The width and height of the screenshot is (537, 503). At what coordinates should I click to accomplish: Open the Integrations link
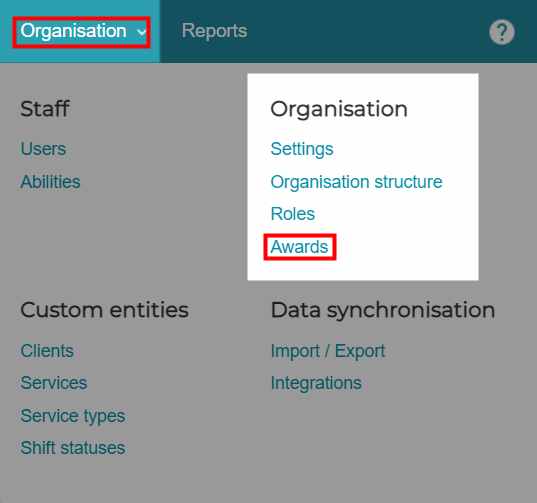pos(316,383)
